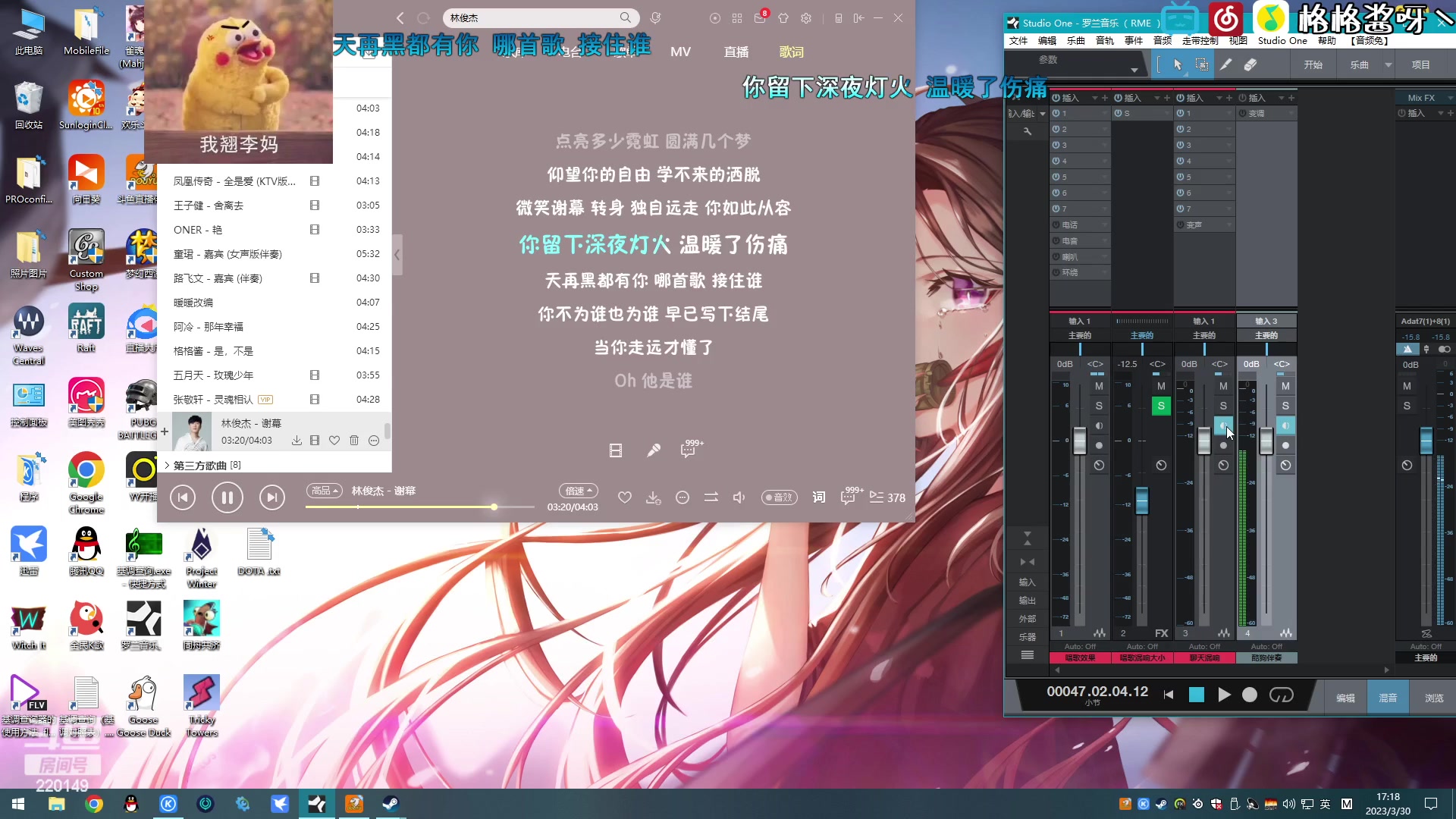Toggle monitor button on channel 4 (酷狗伴奏)
Image resolution: width=1456 pixels, height=819 pixels.
click(1285, 425)
